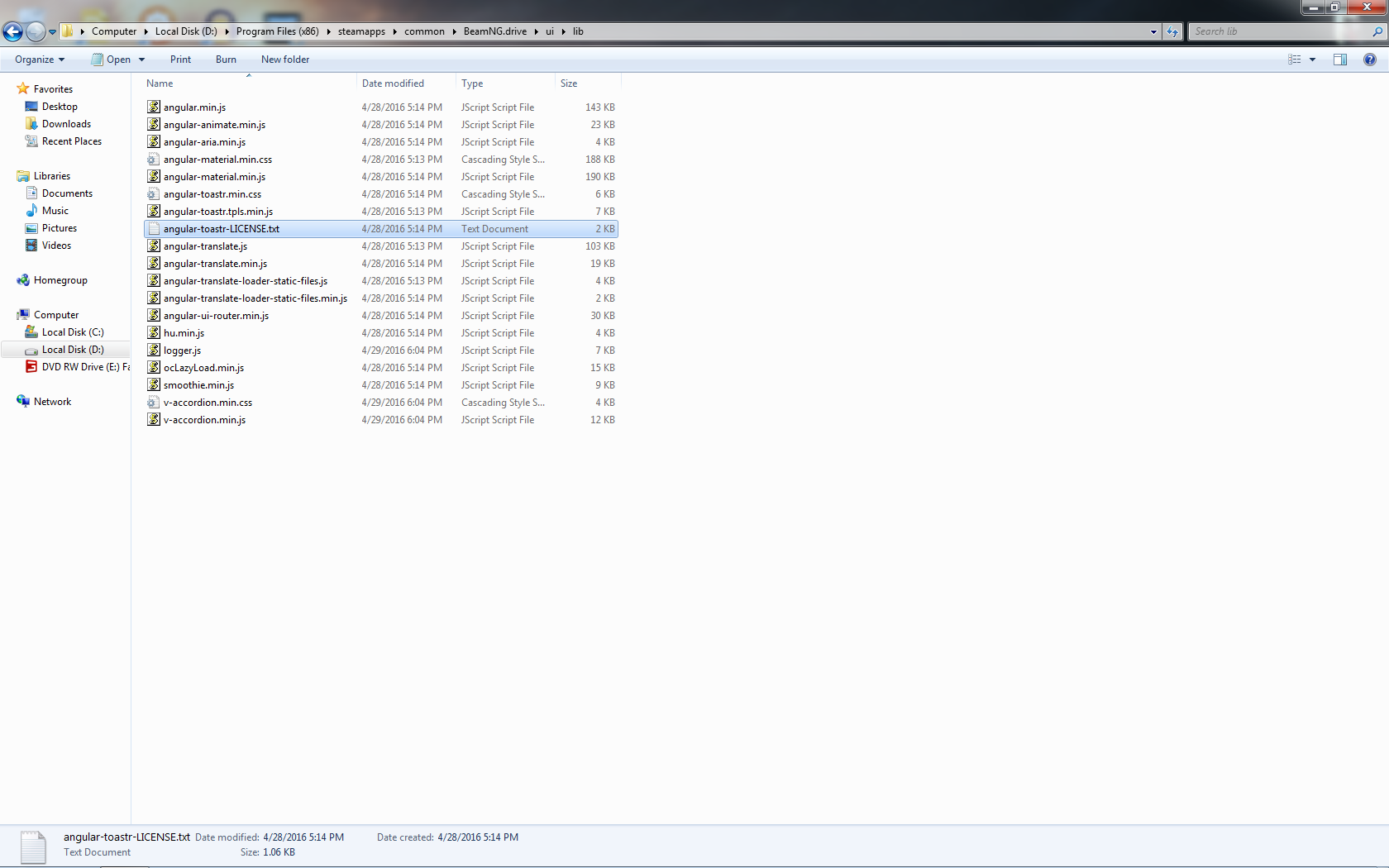The height and width of the screenshot is (868, 1389).
Task: Click the hu.min.js file icon
Action: pos(154,332)
